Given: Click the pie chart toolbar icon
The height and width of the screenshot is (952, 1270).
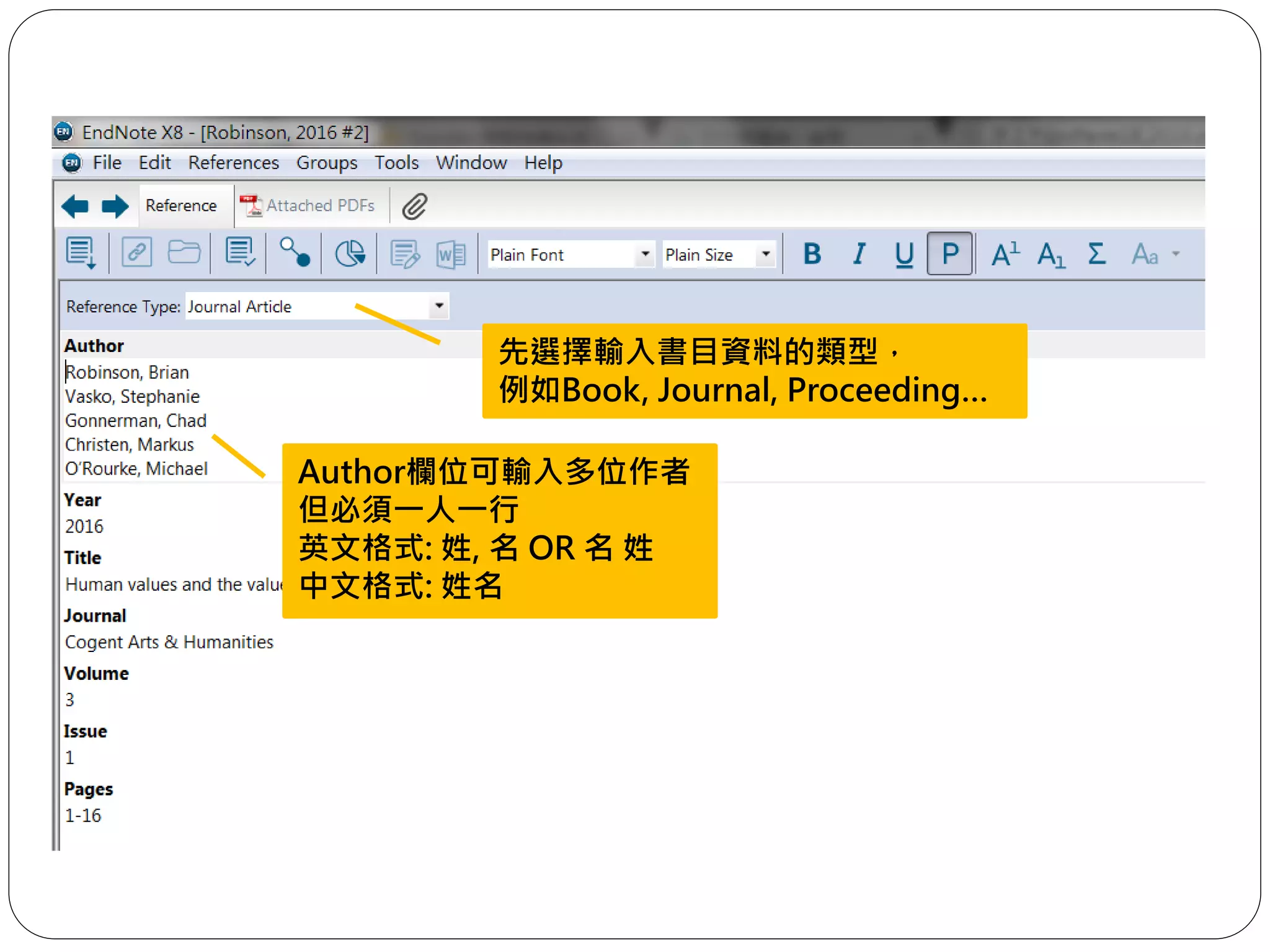Looking at the screenshot, I should point(350,253).
